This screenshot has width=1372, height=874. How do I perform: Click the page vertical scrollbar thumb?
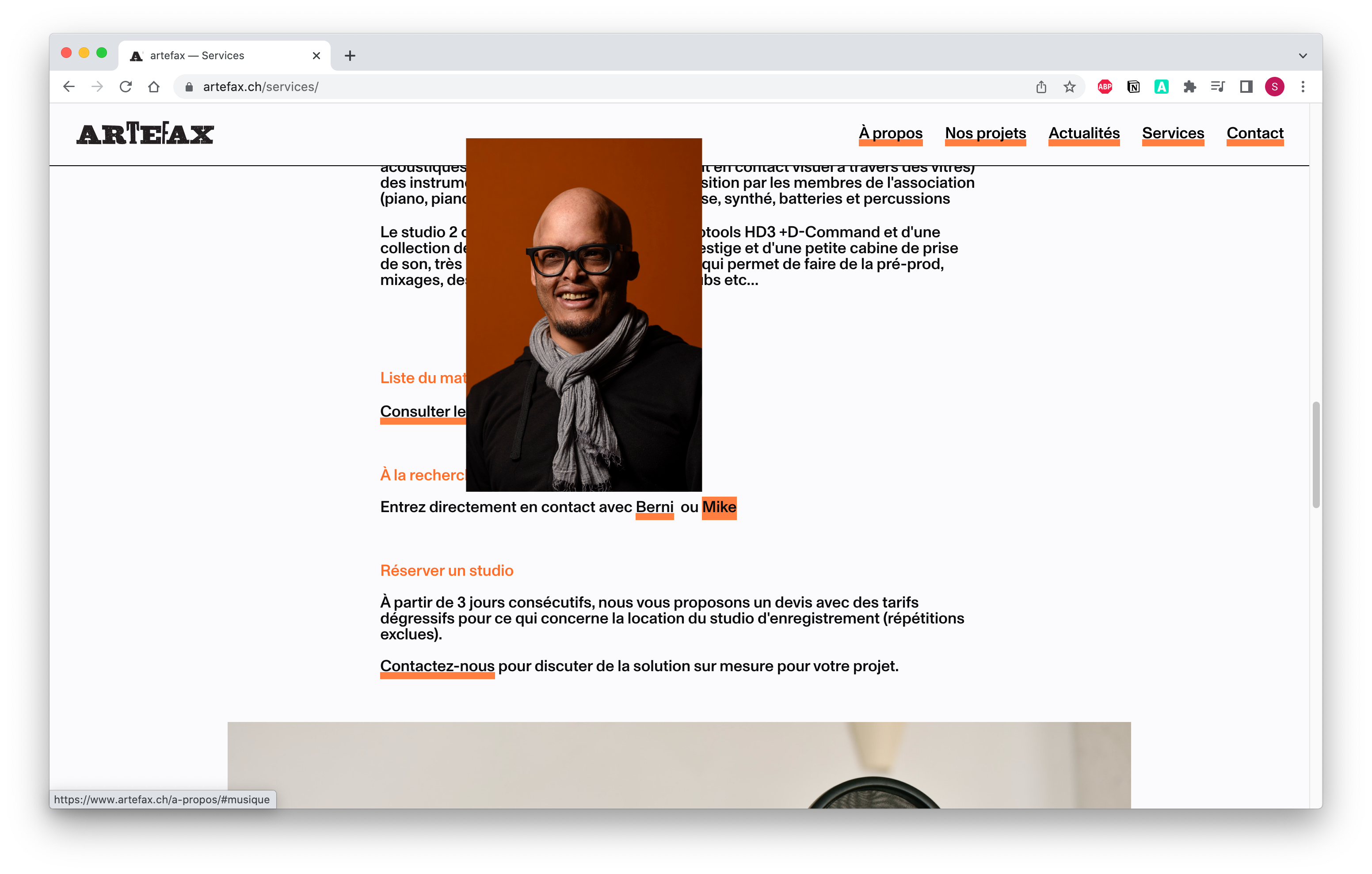(1315, 454)
